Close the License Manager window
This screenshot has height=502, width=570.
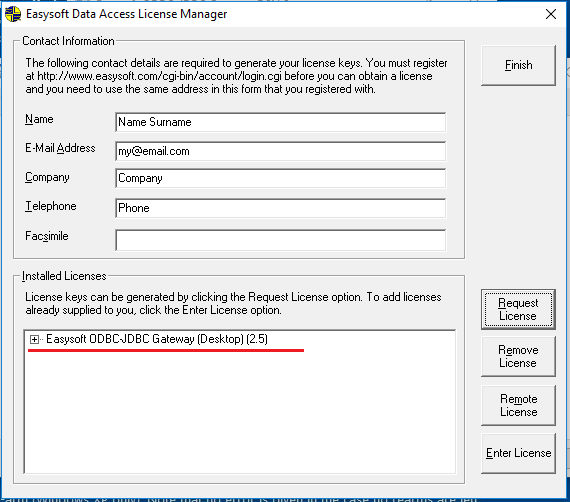(551, 14)
